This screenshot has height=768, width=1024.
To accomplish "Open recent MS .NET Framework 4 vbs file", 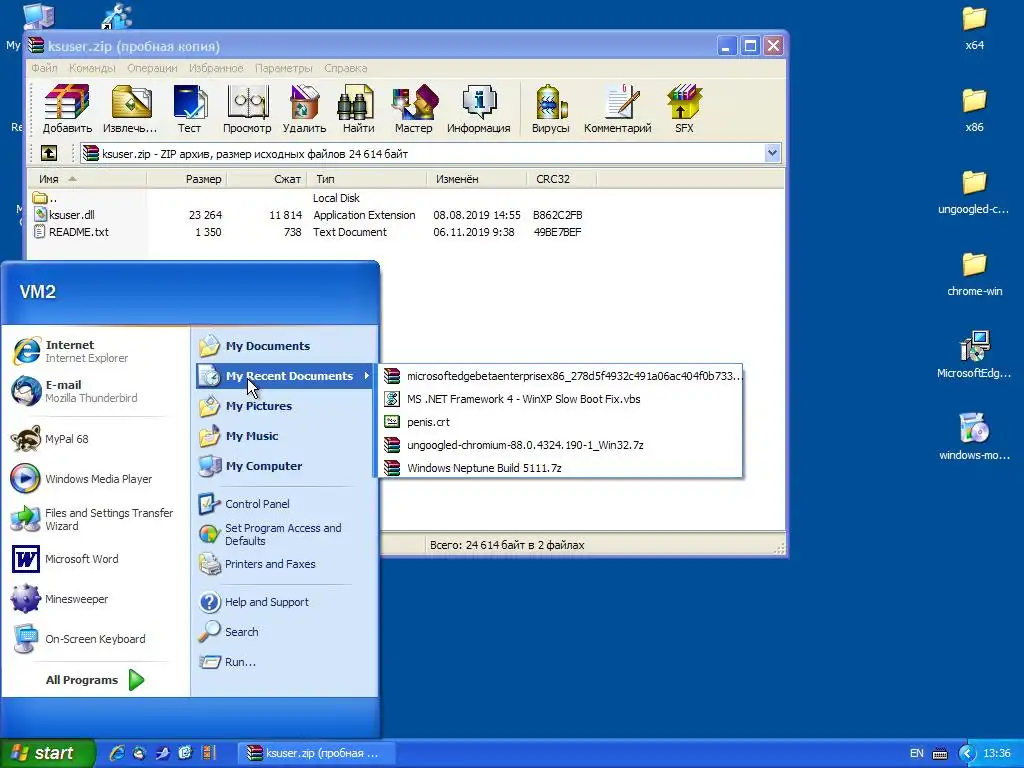I will point(562,399).
